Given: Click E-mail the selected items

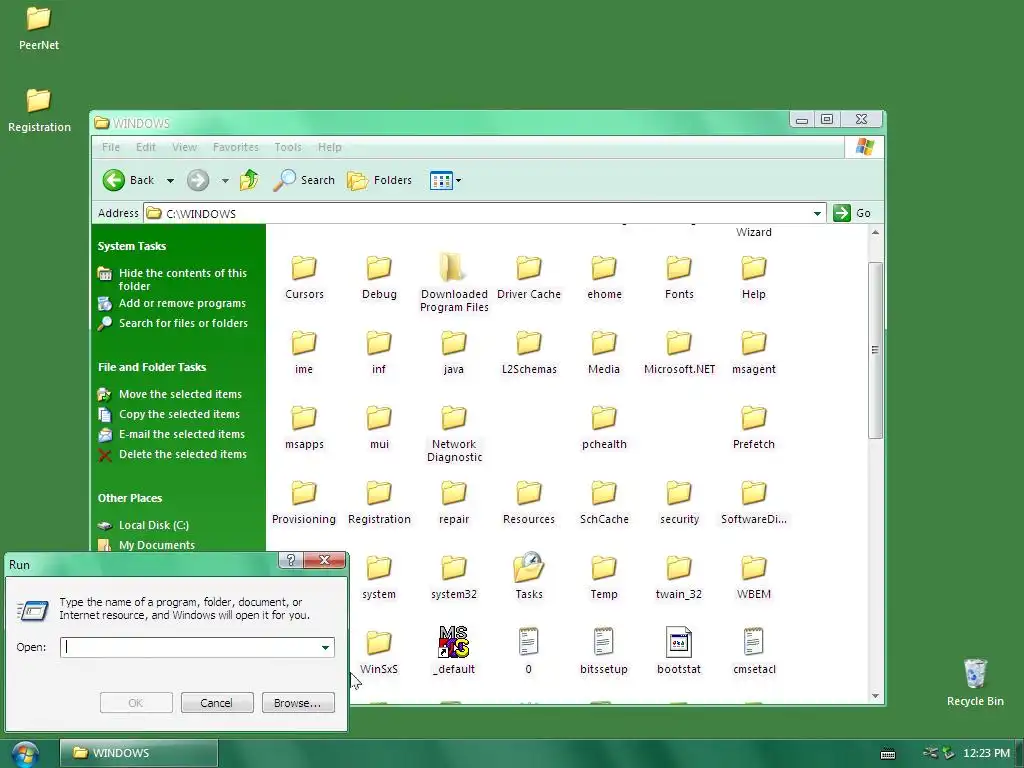Looking at the screenshot, I should [x=182, y=434].
